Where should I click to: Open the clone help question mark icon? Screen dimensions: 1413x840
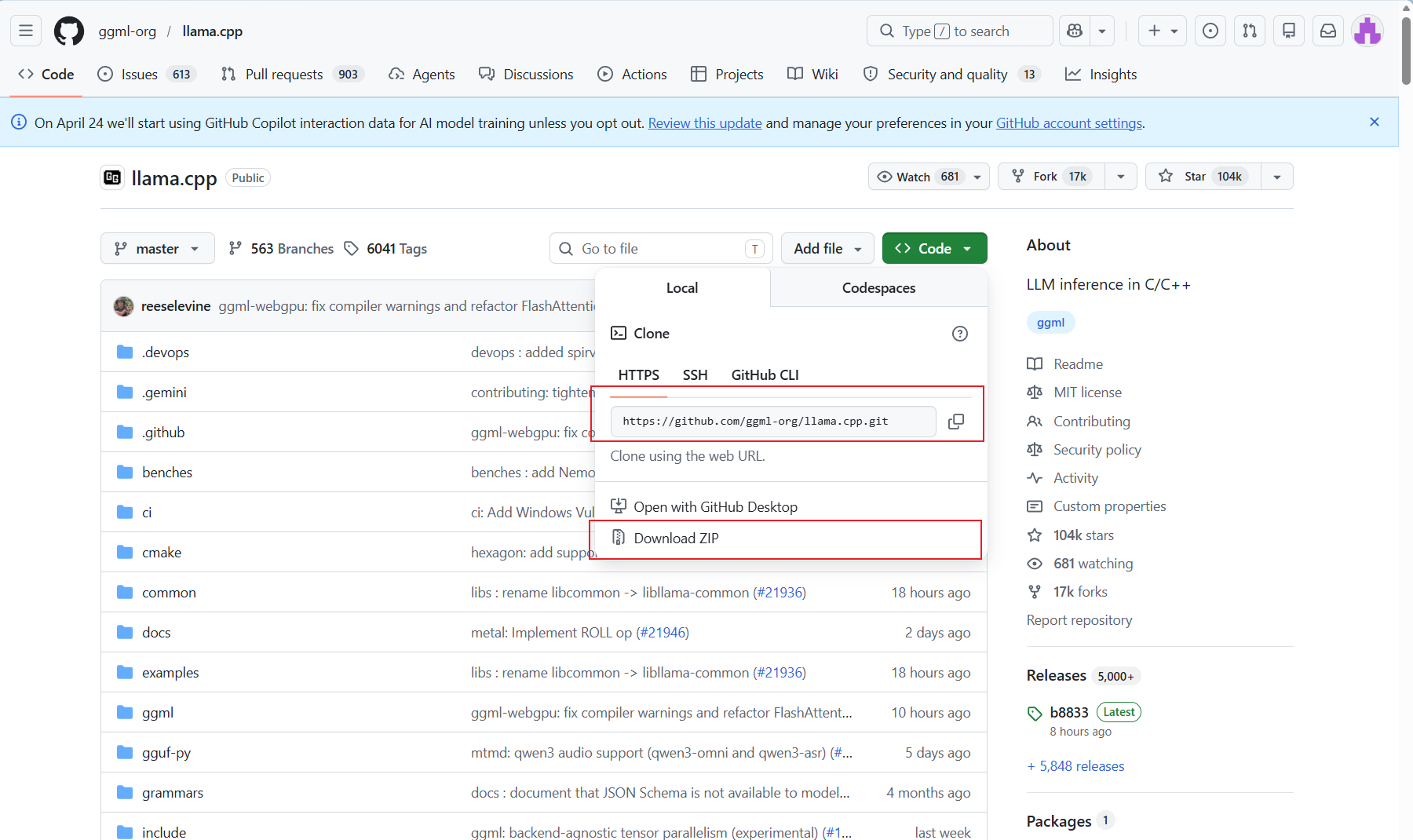pos(959,334)
